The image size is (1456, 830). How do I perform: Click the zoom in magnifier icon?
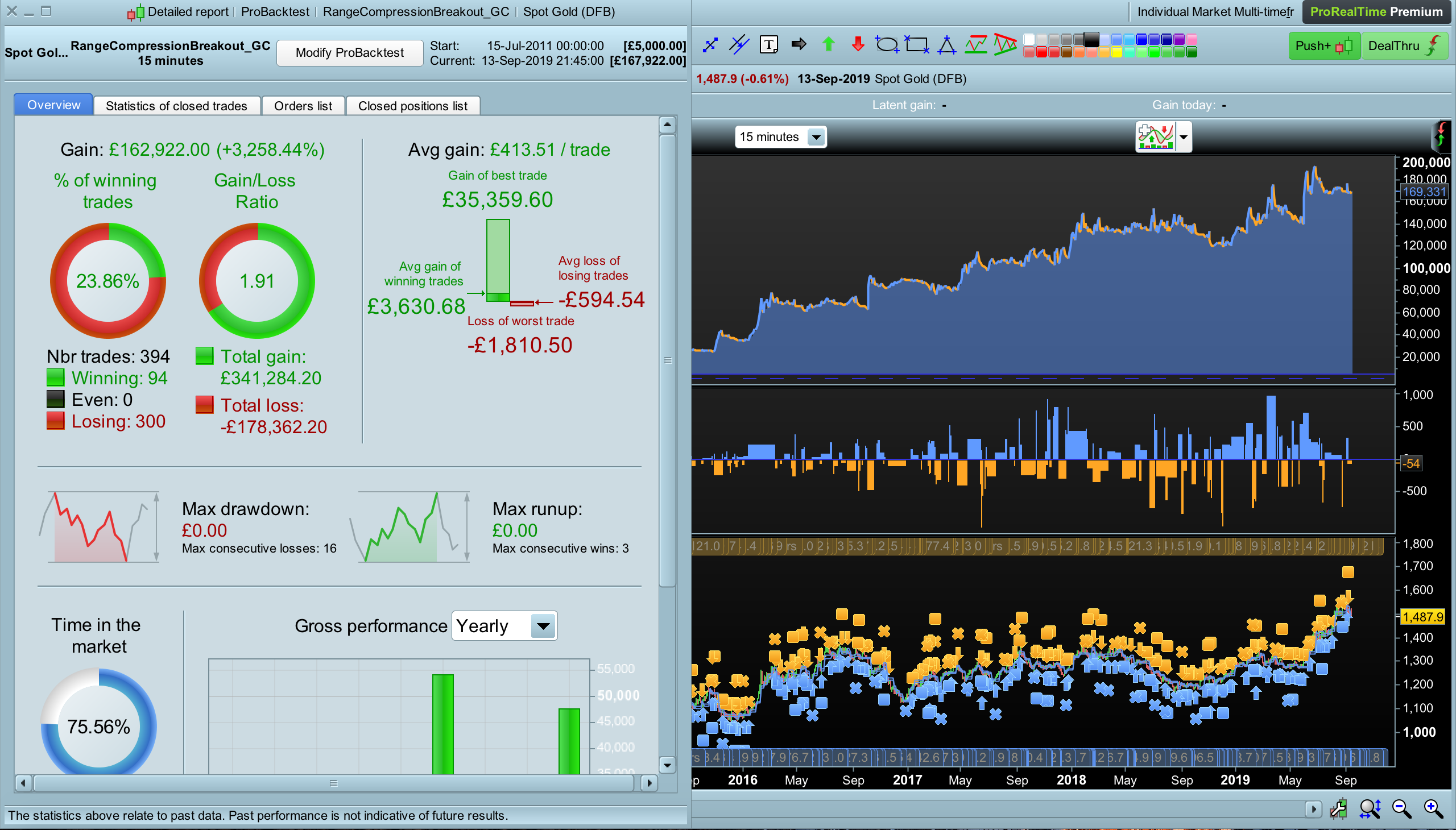point(1433,808)
